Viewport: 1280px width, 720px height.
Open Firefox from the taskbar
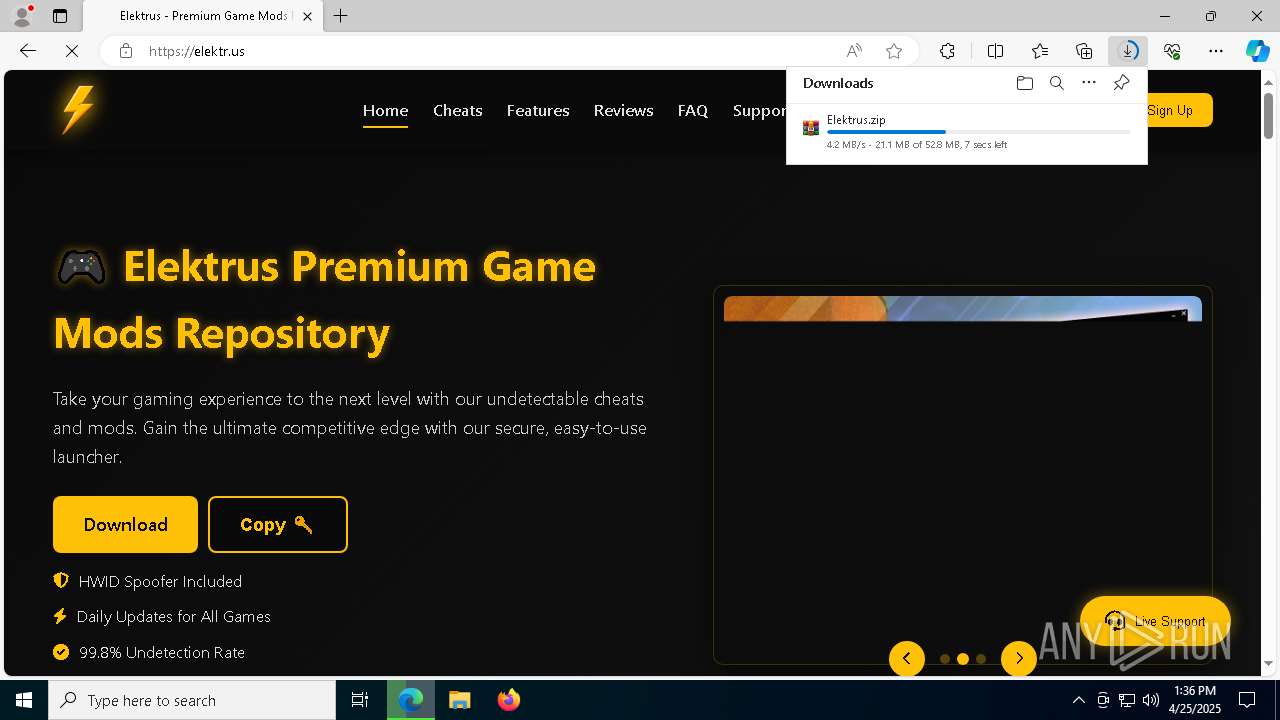pyautogui.click(x=508, y=700)
